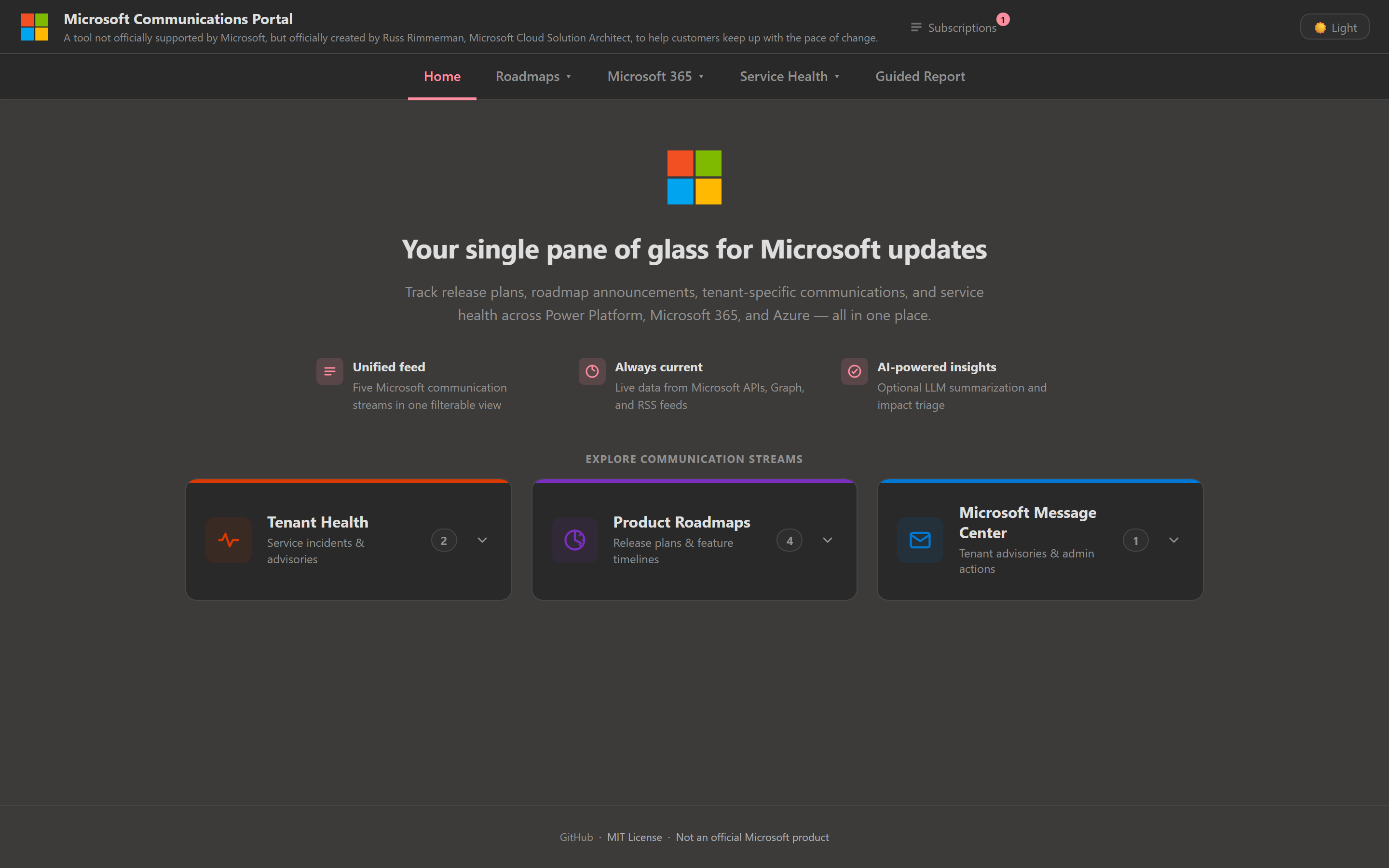
Task: Click the 'AI-powered insights' heading text
Action: (936, 367)
